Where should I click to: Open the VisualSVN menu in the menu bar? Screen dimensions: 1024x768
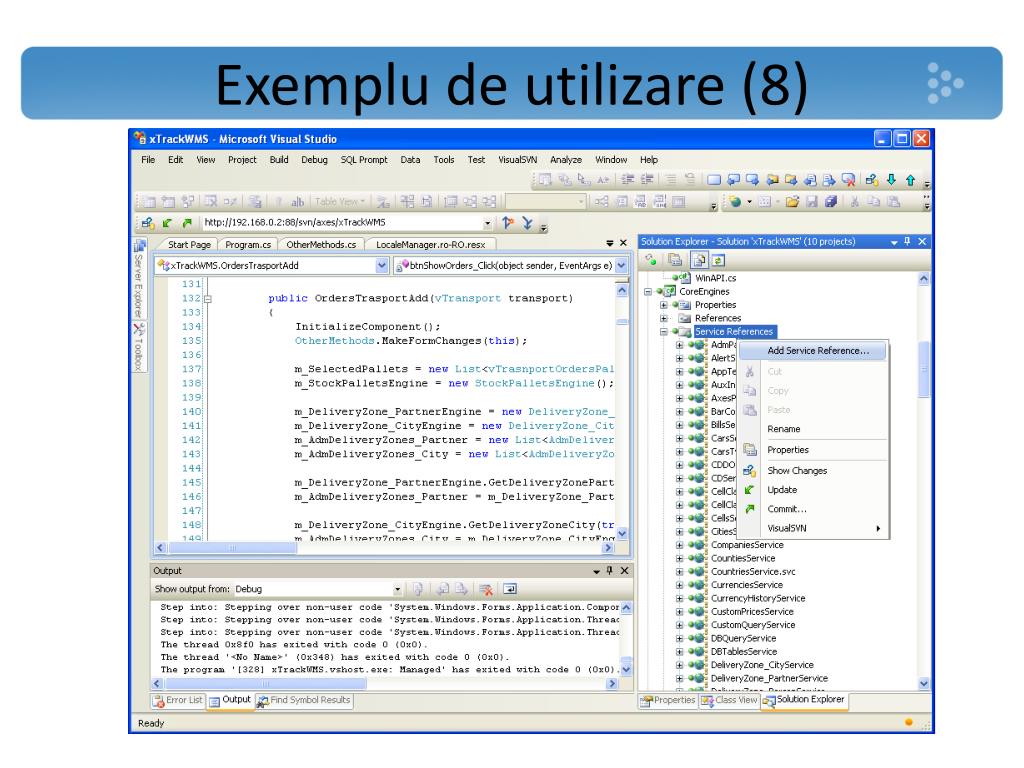pos(517,160)
